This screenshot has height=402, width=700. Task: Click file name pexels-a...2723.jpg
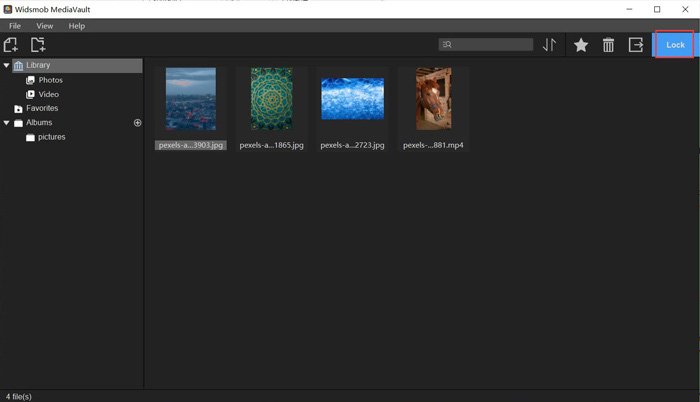coord(352,145)
